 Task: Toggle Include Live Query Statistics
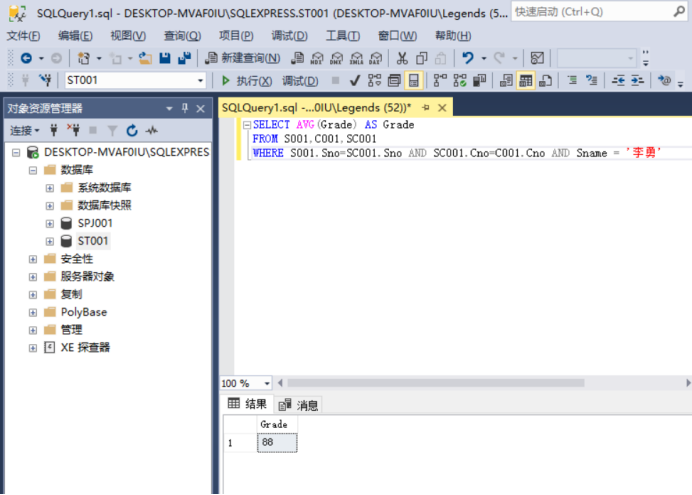click(x=459, y=81)
